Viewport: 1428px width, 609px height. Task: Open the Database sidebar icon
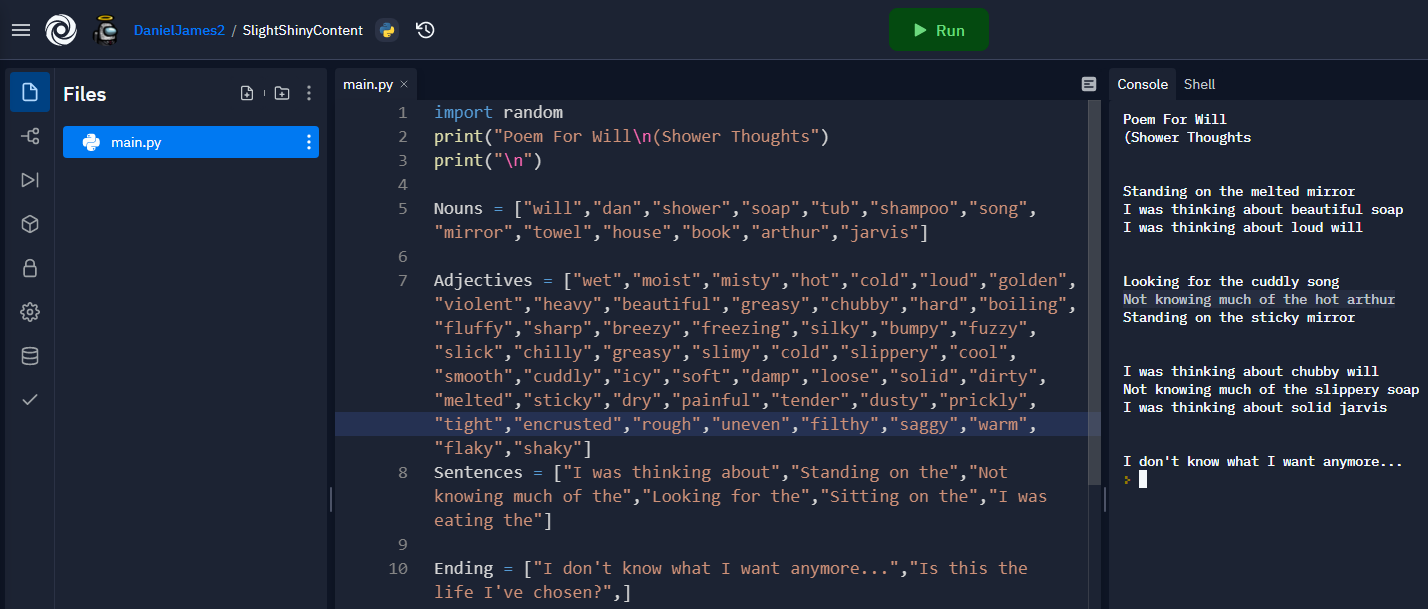[x=30, y=356]
